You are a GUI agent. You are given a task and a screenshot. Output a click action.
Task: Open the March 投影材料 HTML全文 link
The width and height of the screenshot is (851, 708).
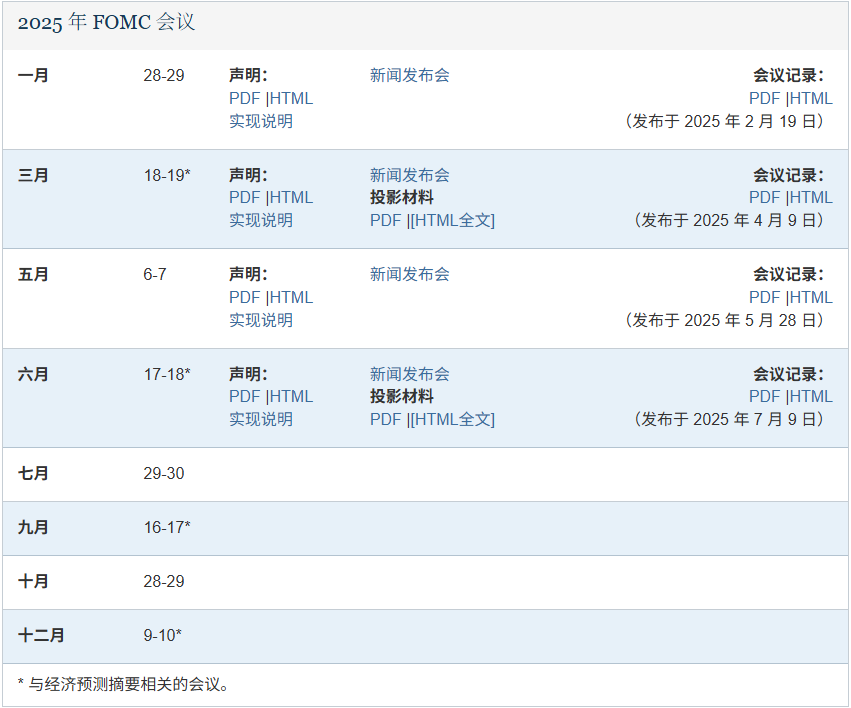click(453, 220)
